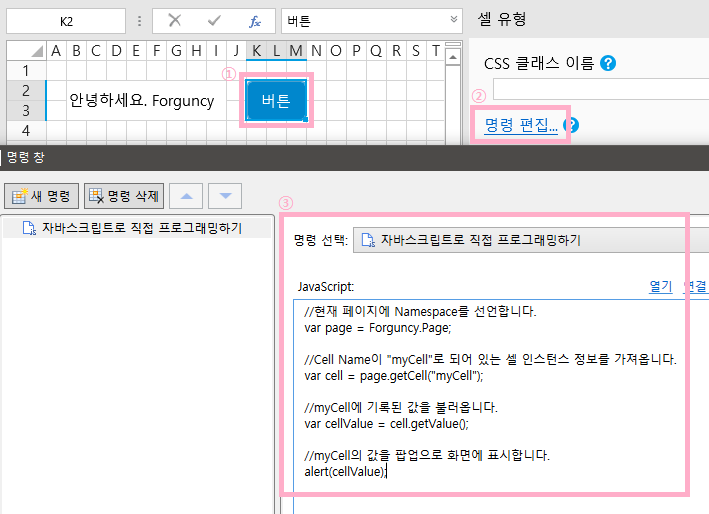Move command down with the down arrow
The image size is (709, 514).
[x=225, y=196]
